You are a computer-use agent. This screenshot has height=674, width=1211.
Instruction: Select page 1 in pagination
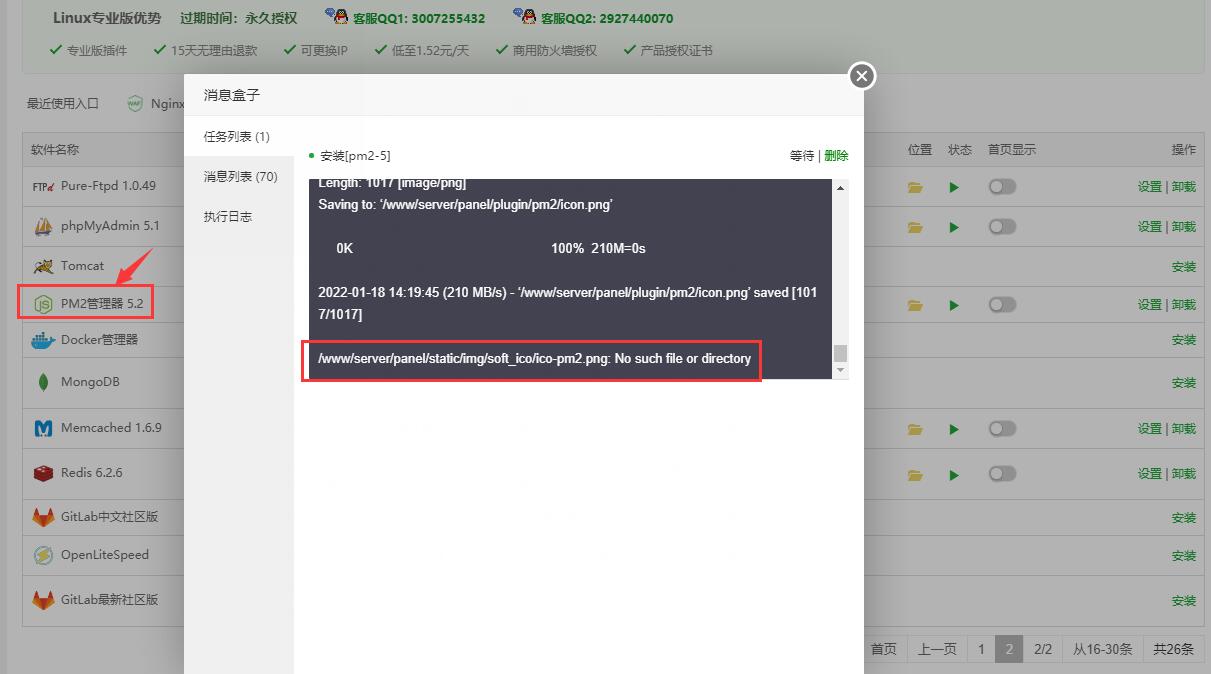pyautogui.click(x=981, y=649)
